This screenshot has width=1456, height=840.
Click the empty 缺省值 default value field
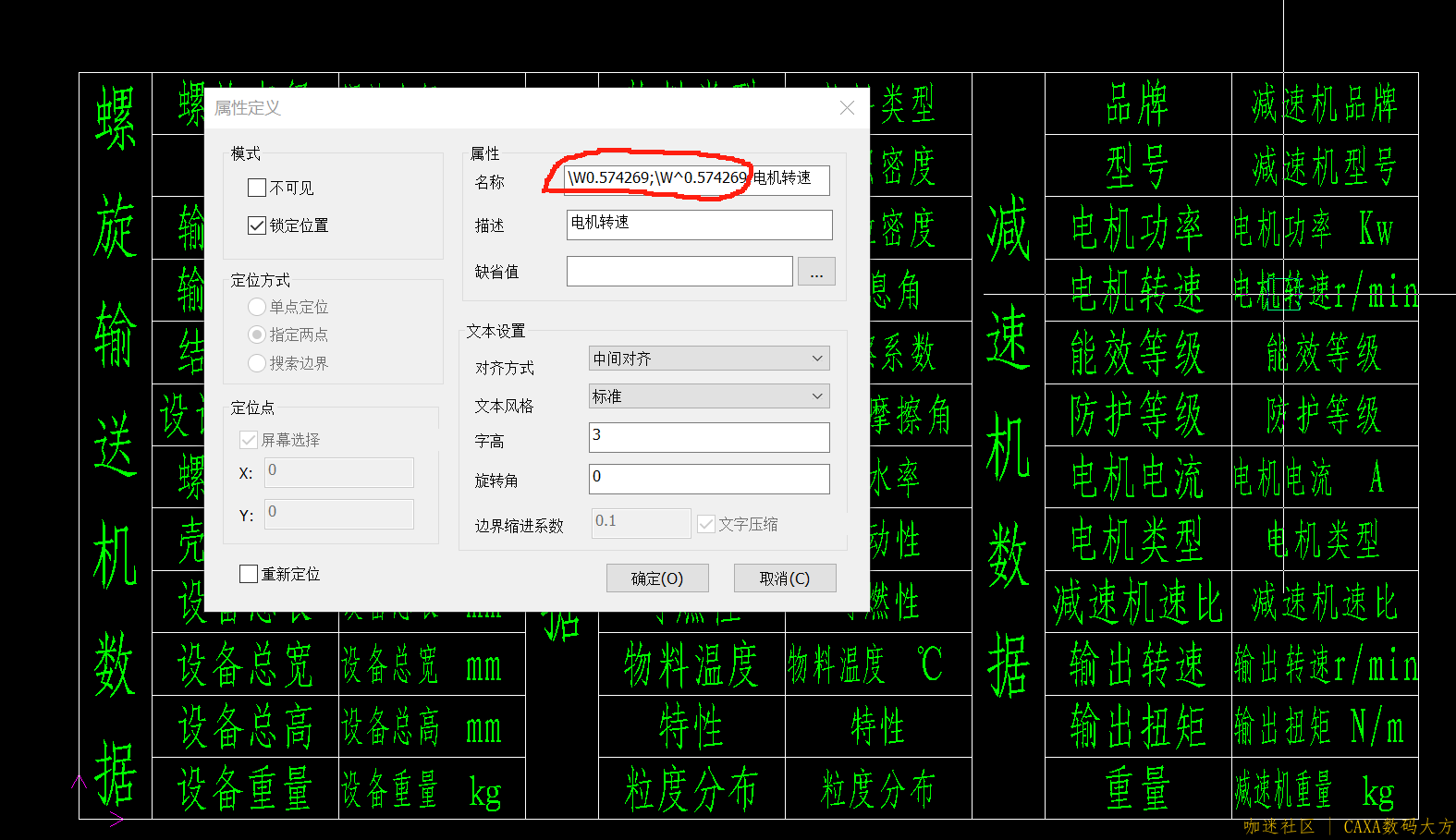(x=679, y=272)
